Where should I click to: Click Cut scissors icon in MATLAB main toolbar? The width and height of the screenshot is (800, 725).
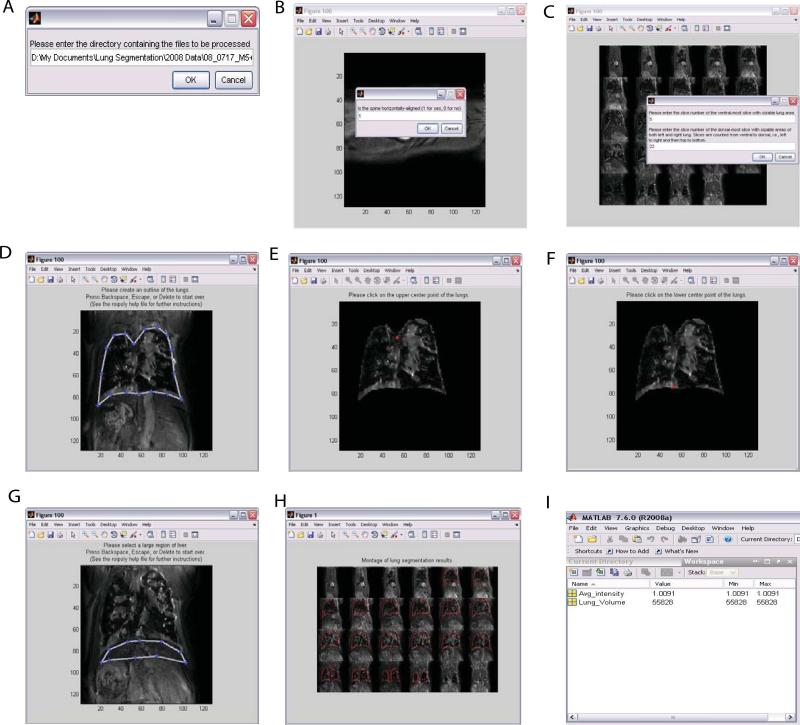[x=610, y=539]
